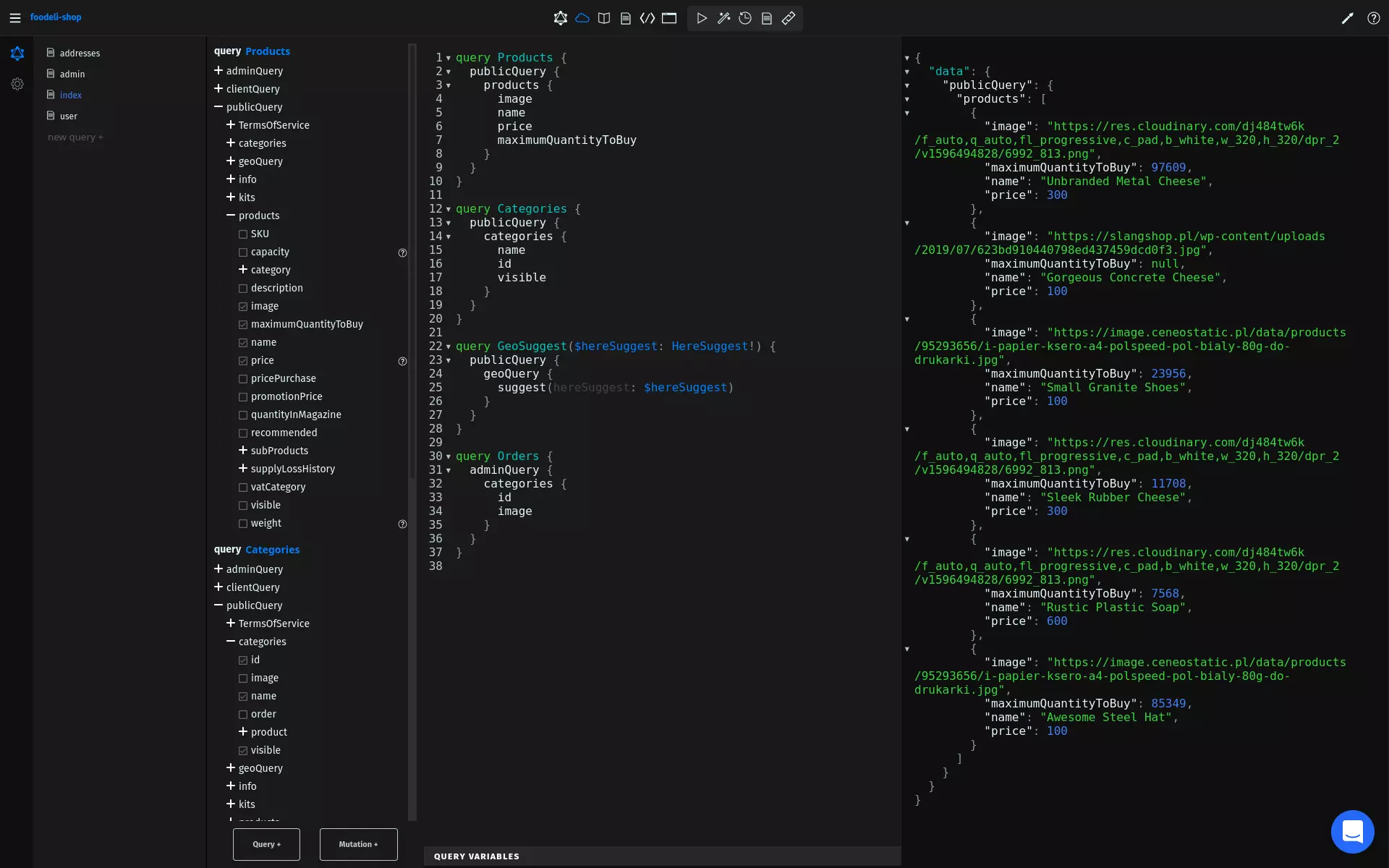The width and height of the screenshot is (1389, 868).
Task: Show the help tooltip next to capacity
Action: coord(402,252)
